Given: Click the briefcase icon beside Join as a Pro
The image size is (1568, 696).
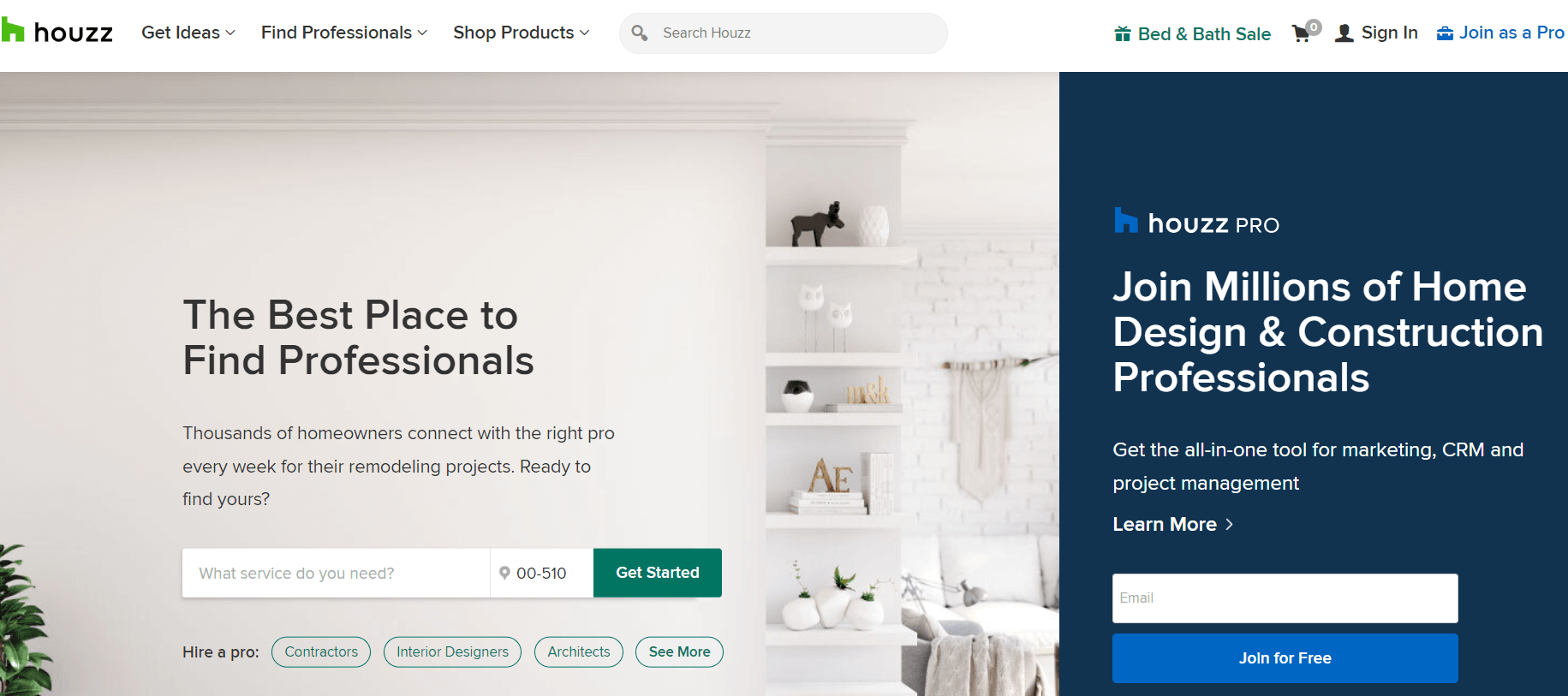Looking at the screenshot, I should 1445,33.
